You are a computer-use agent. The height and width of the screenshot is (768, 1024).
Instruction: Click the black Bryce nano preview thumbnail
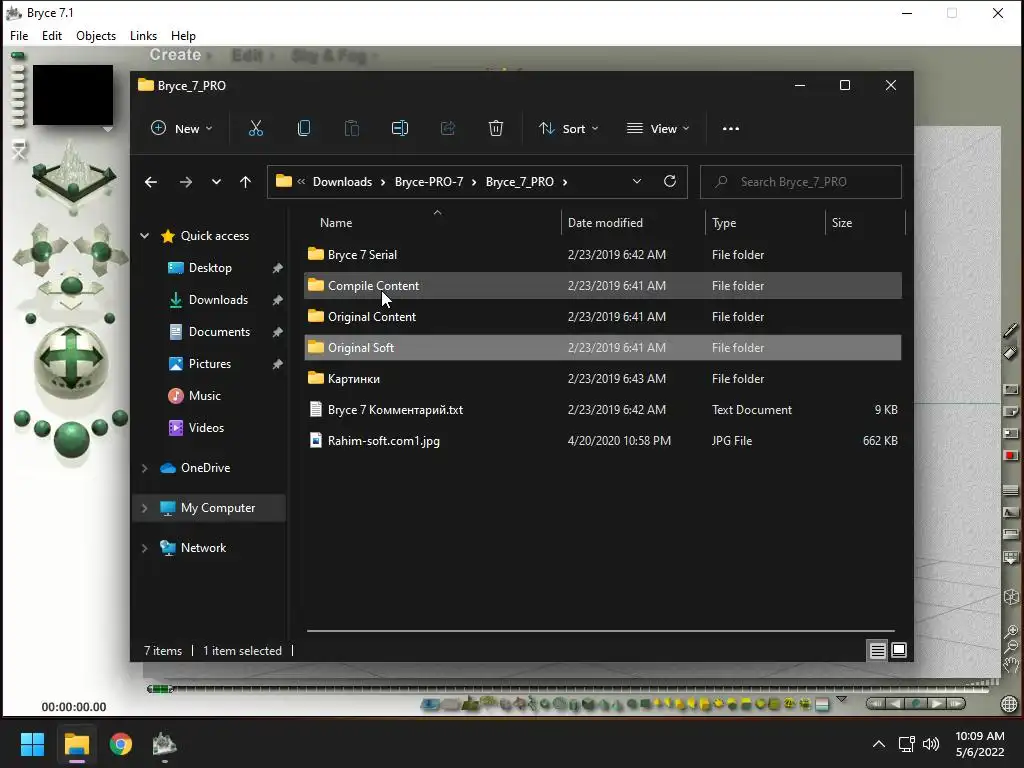[x=72, y=95]
